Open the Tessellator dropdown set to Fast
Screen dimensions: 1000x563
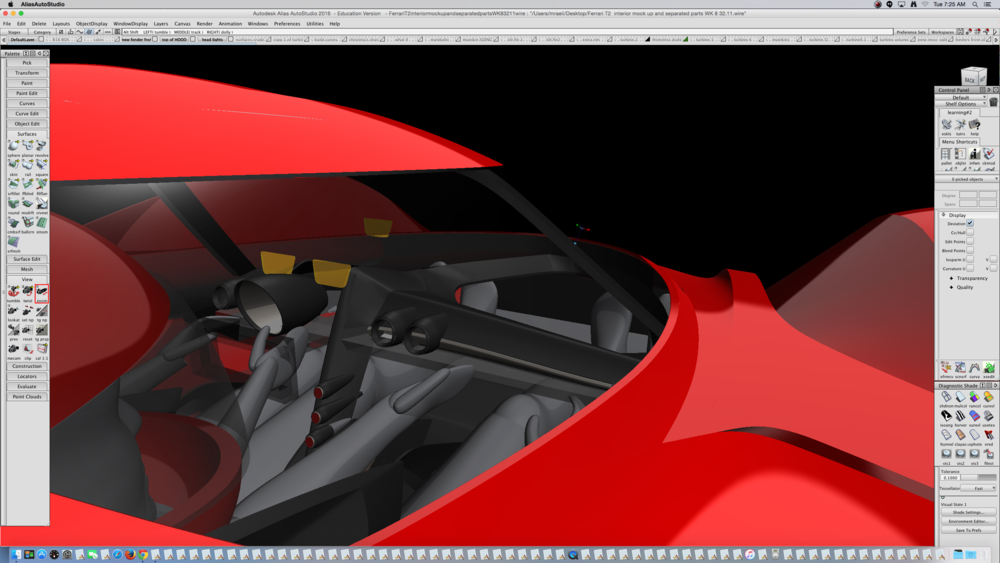(x=979, y=488)
